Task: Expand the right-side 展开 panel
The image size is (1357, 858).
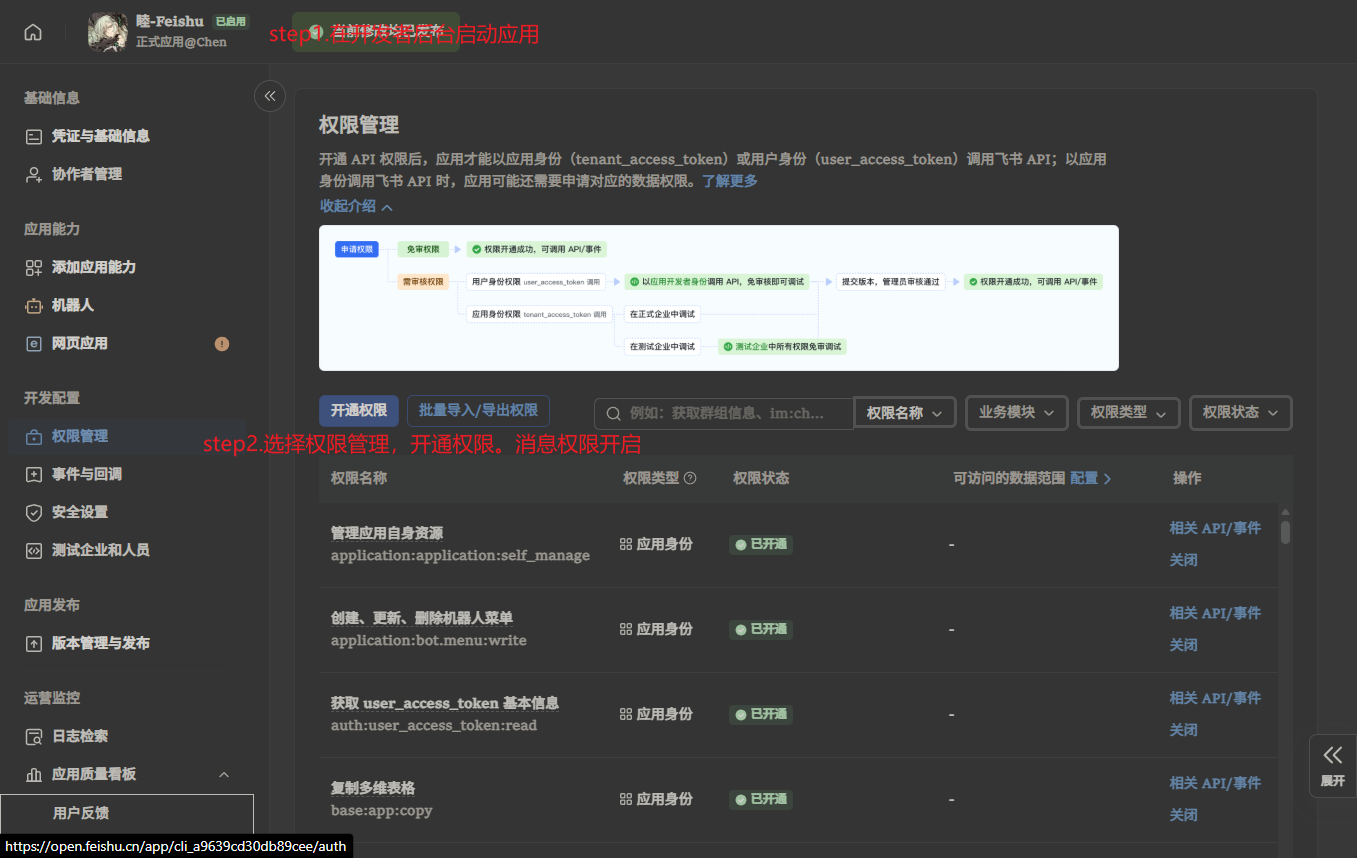Action: tap(1332, 766)
